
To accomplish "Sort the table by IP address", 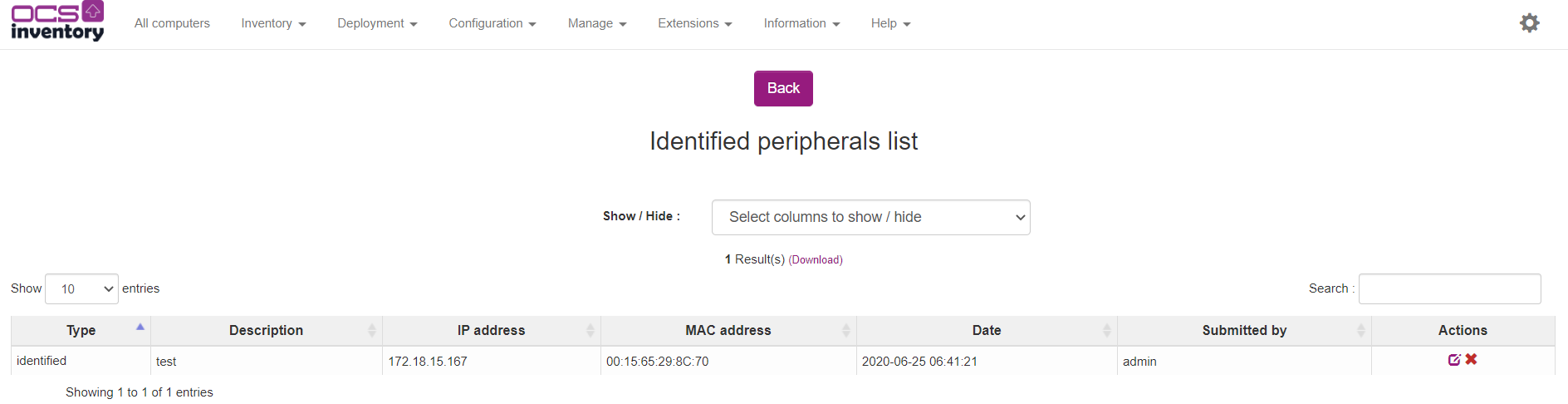I will click(x=491, y=330).
